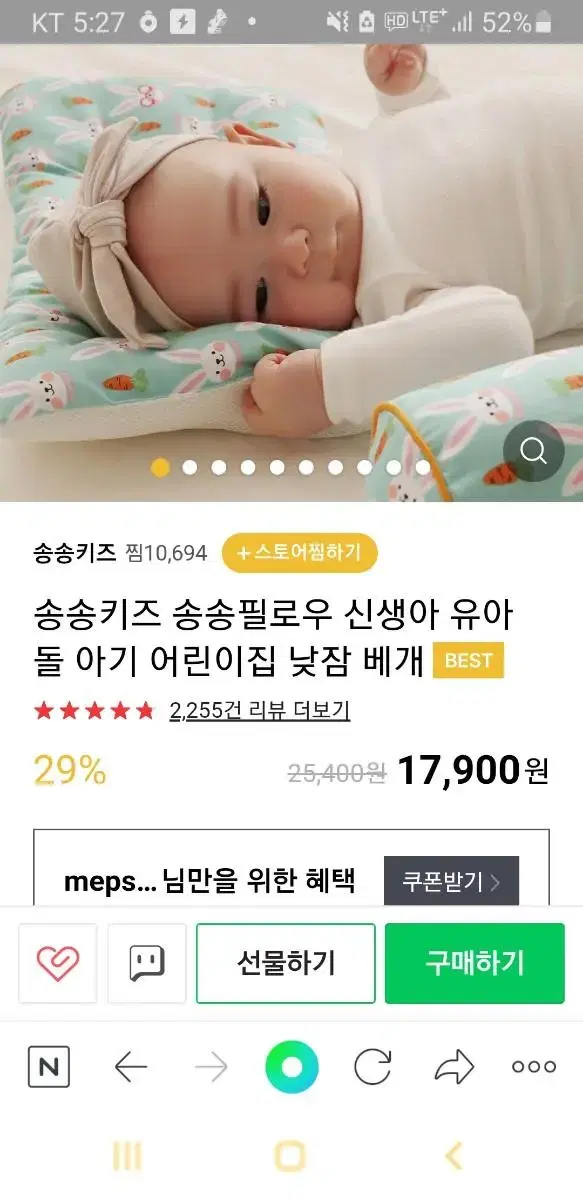Screen dimensions: 583x1200
Task: Go back with the left arrow icon
Action: point(131,1068)
